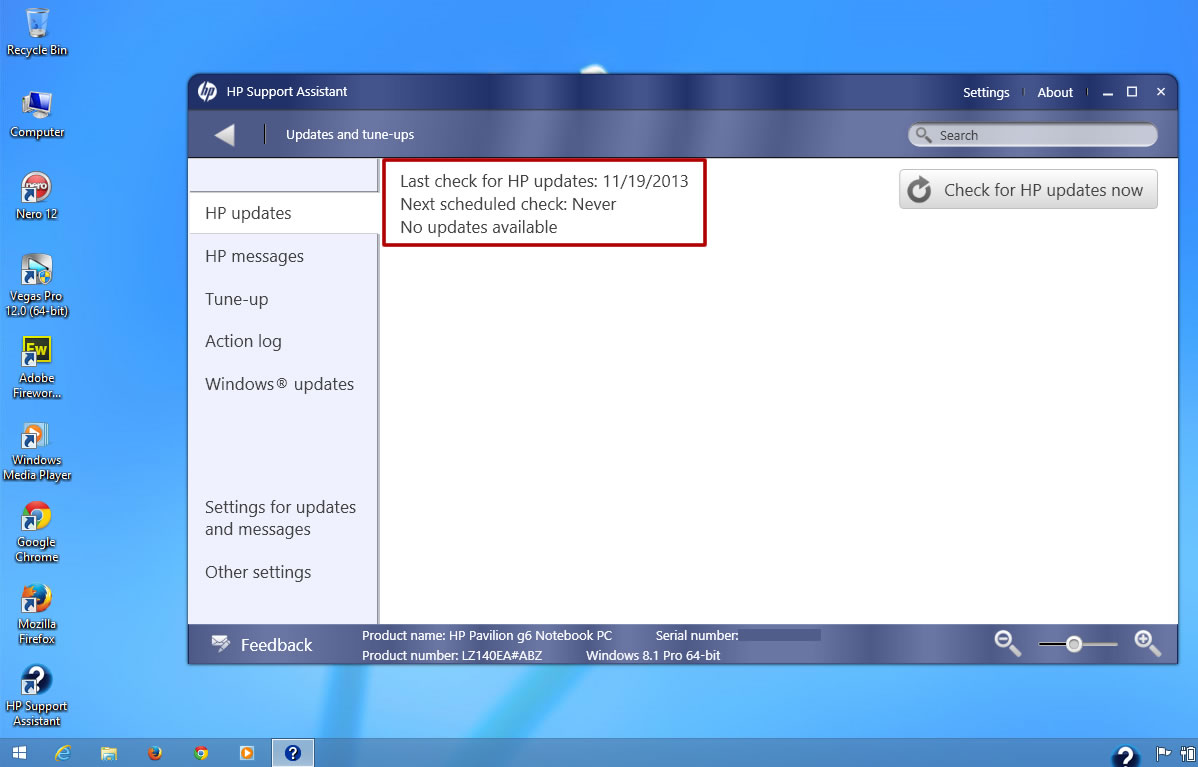1198x767 pixels.
Task: Select the Computer desktop icon
Action: click(37, 115)
